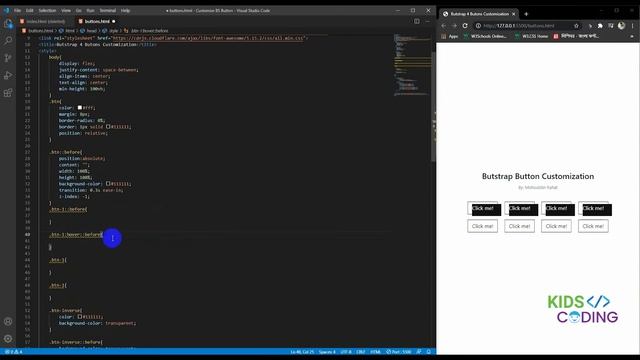Open the Manage gear in the activity bar

8,339
